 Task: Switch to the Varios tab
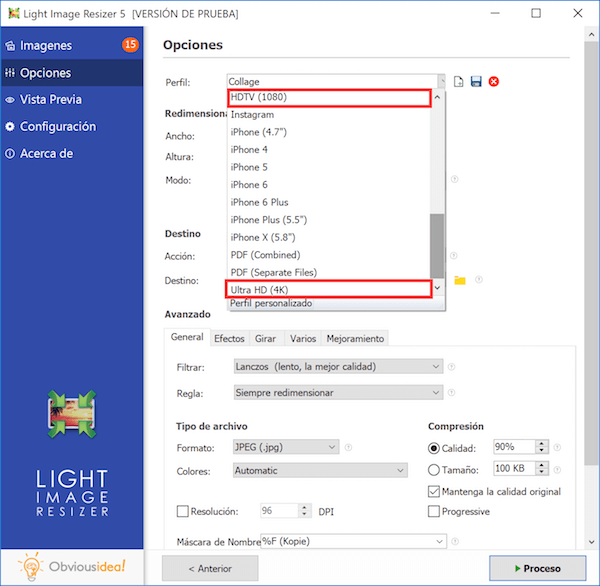(x=303, y=338)
